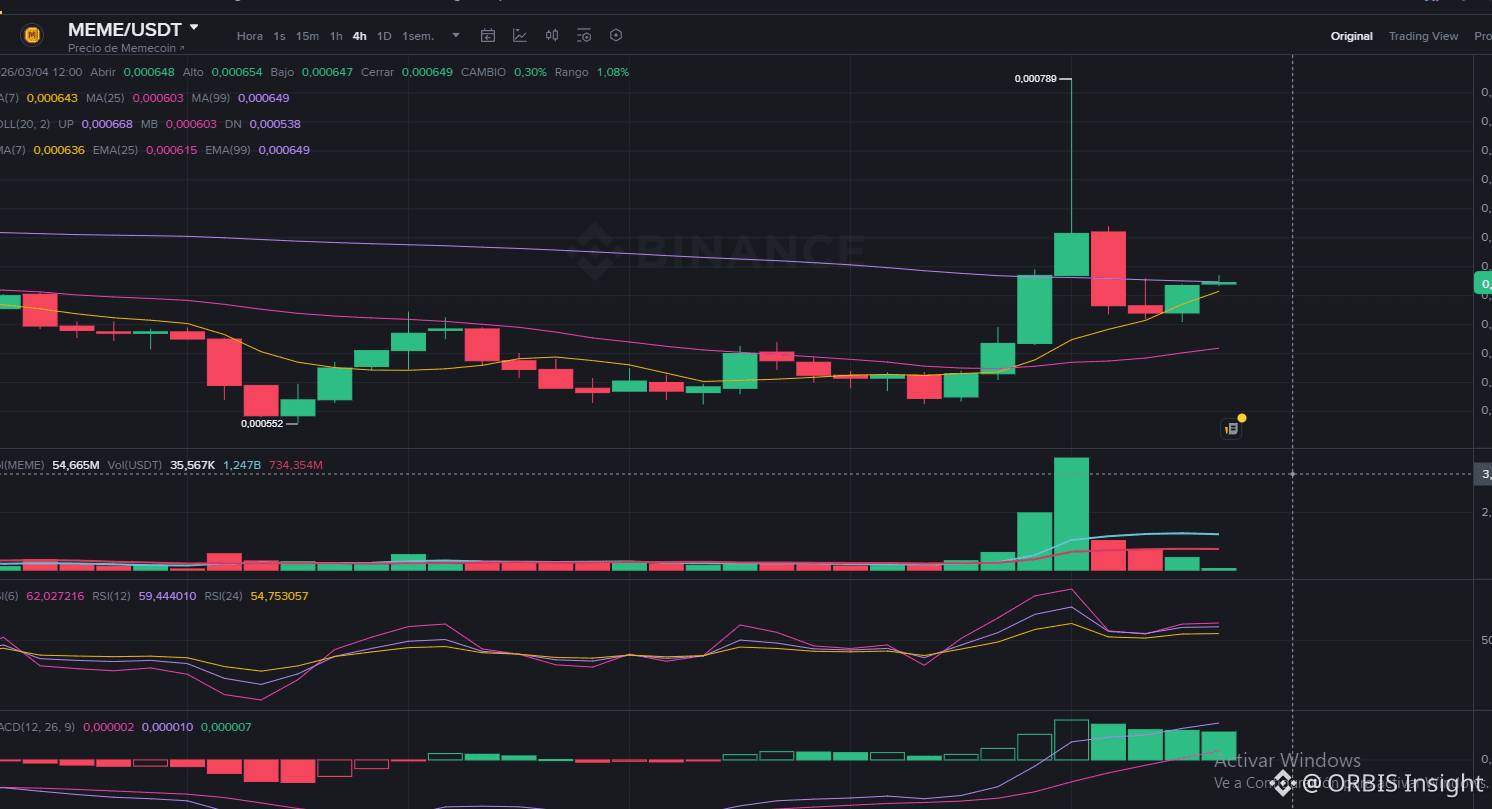Click the MA(25) indicator label
1492x809 pixels.
(106, 98)
